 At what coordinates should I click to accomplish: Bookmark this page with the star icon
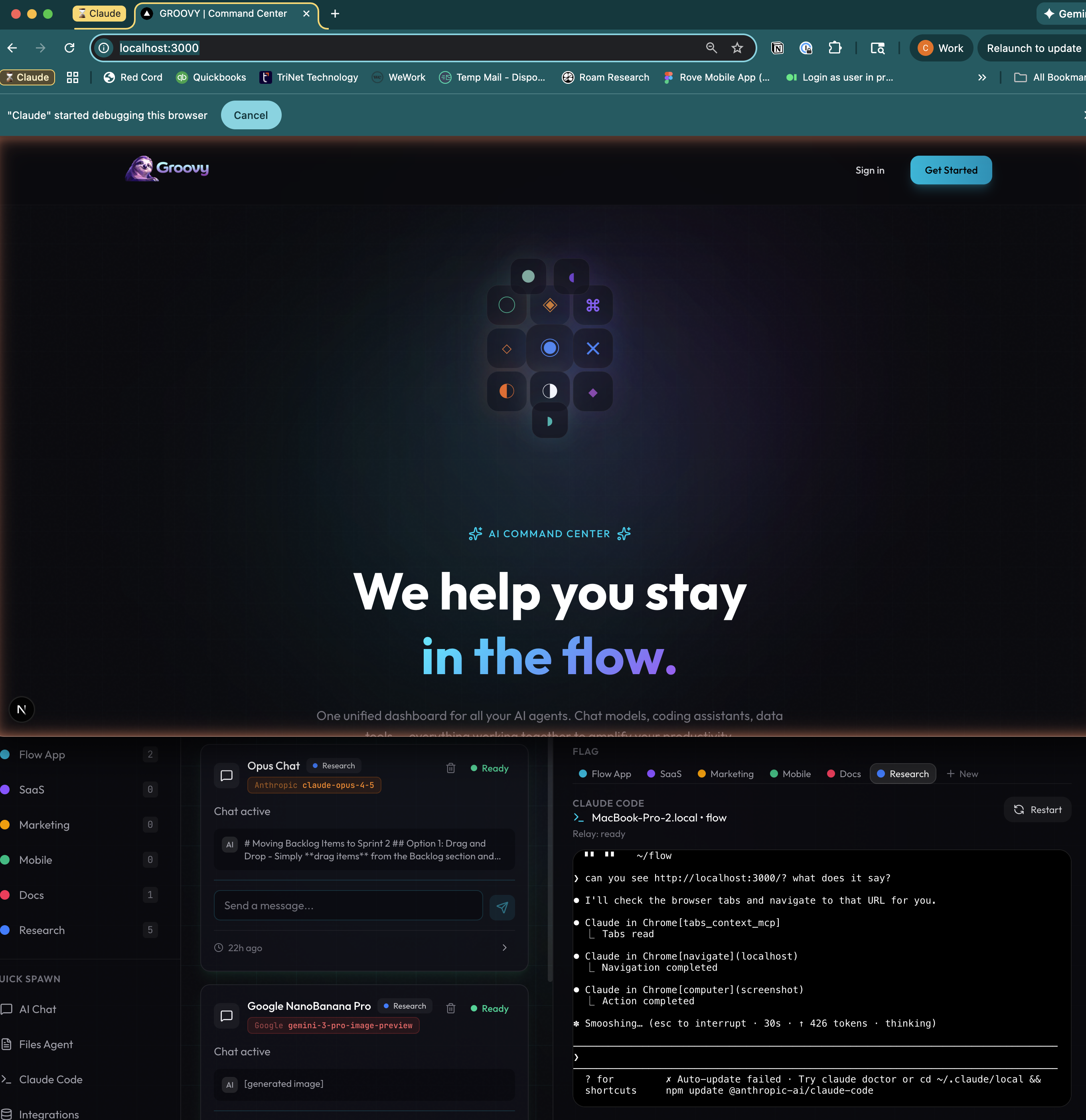pos(737,48)
